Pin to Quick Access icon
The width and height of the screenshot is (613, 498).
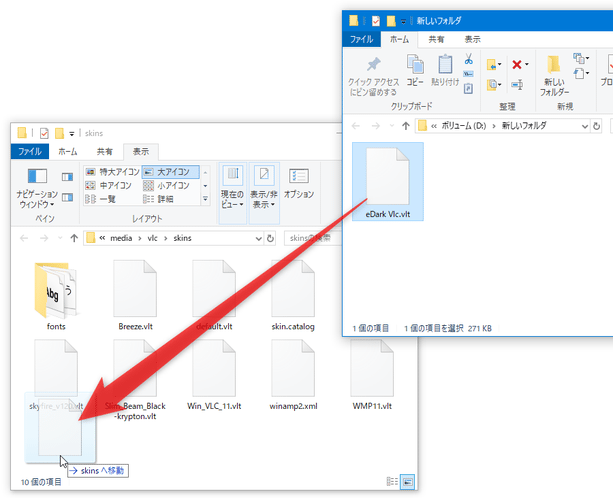point(374,67)
